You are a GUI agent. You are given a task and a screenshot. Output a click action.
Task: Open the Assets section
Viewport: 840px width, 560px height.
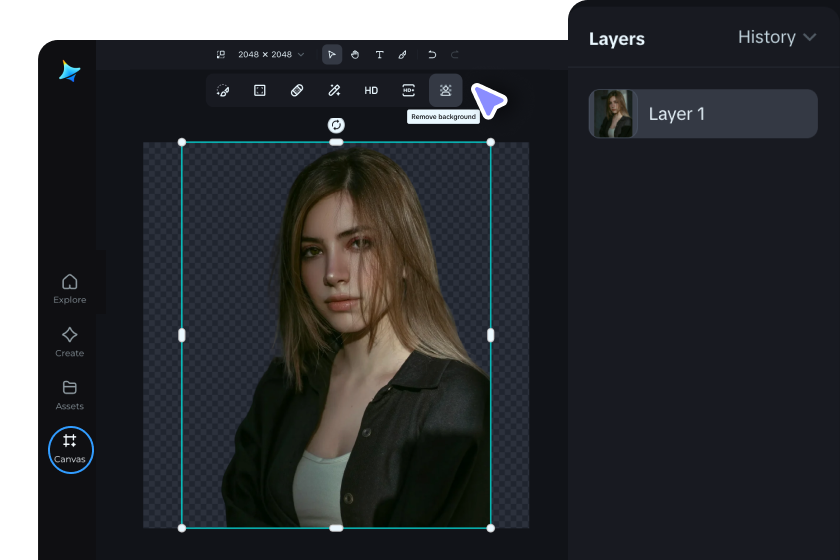pos(69,394)
